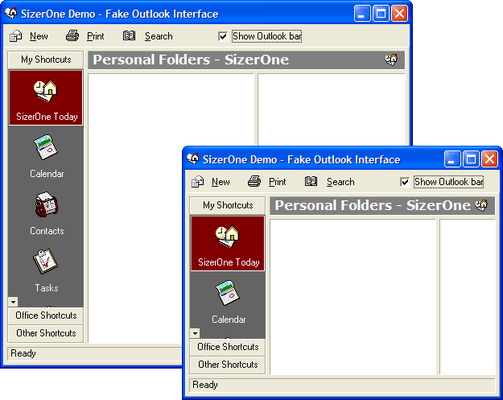Uncheck Show Outlook bar in front window

pos(405,182)
